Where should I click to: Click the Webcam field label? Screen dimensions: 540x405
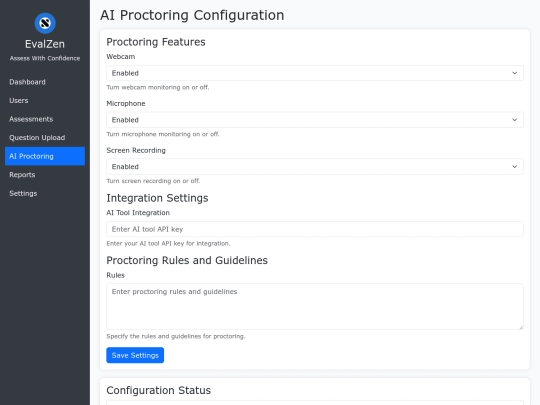point(121,56)
